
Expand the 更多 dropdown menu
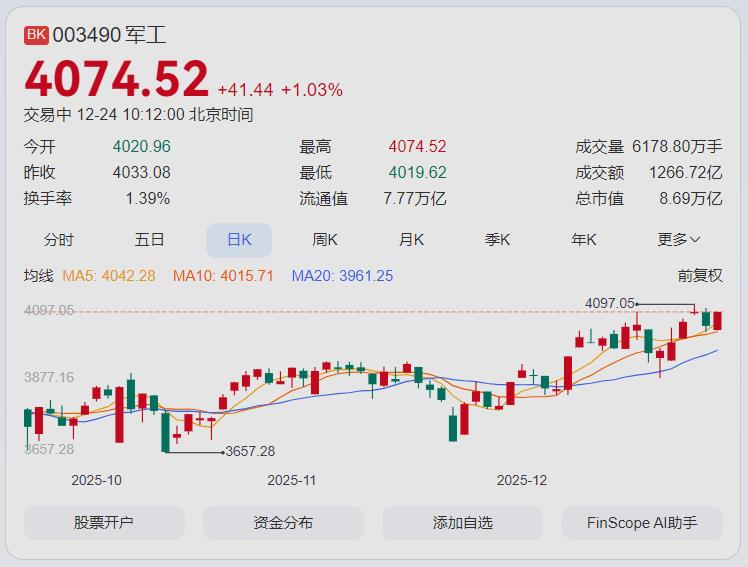(x=679, y=240)
